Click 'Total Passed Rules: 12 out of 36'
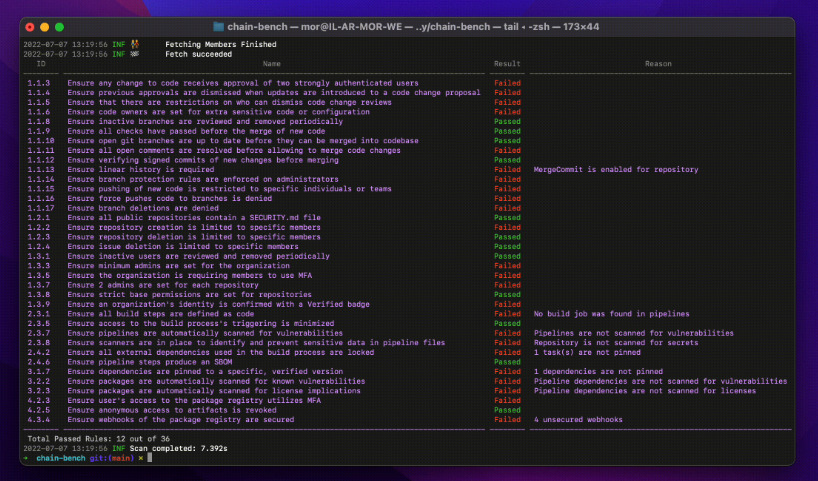The height and width of the screenshot is (481, 818). click(98, 439)
